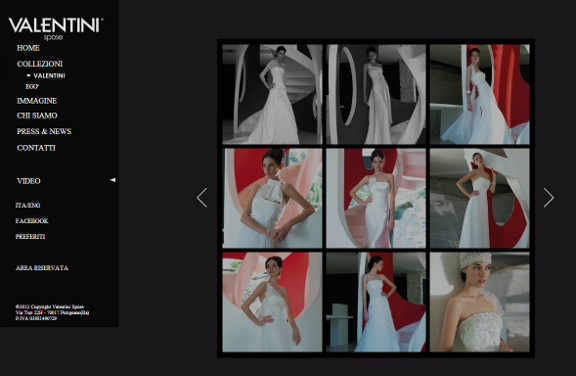Switch language via ITA/ENG link
The height and width of the screenshot is (376, 576).
28,206
